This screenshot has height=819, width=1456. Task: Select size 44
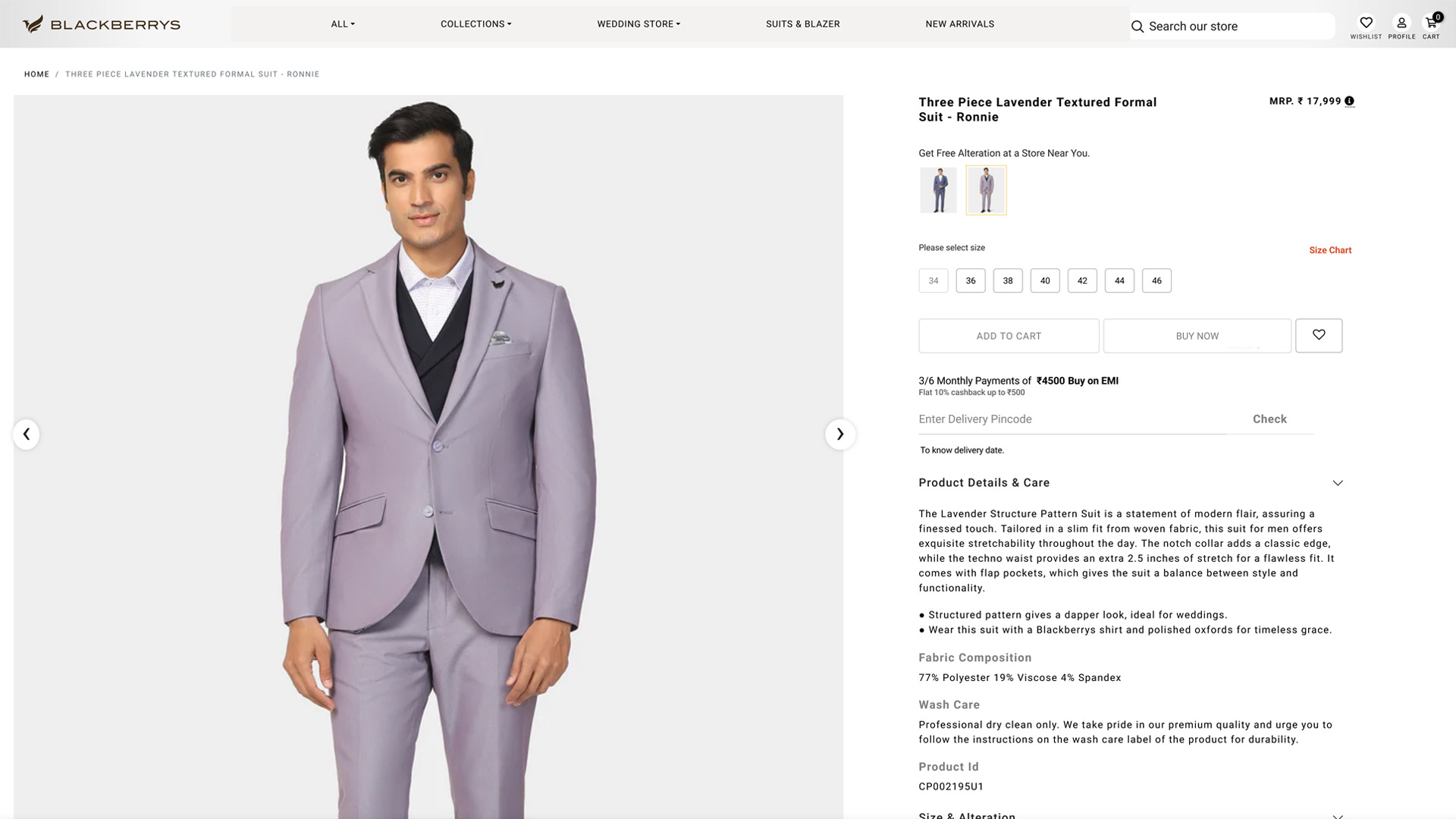click(x=1119, y=281)
